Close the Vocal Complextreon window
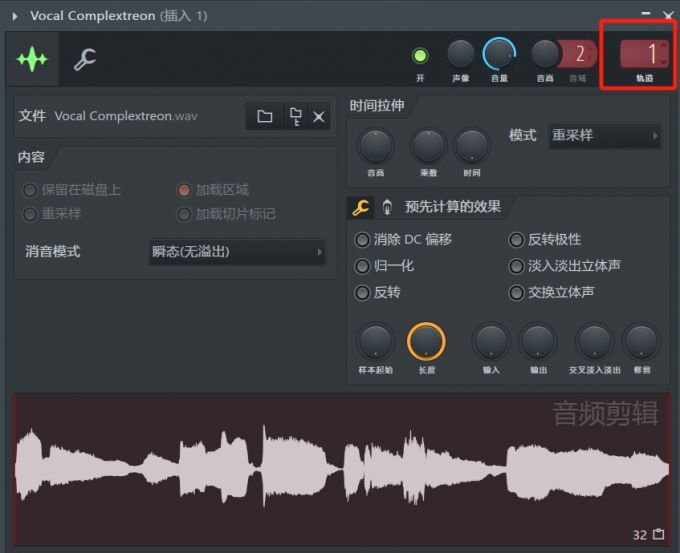 coord(668,16)
